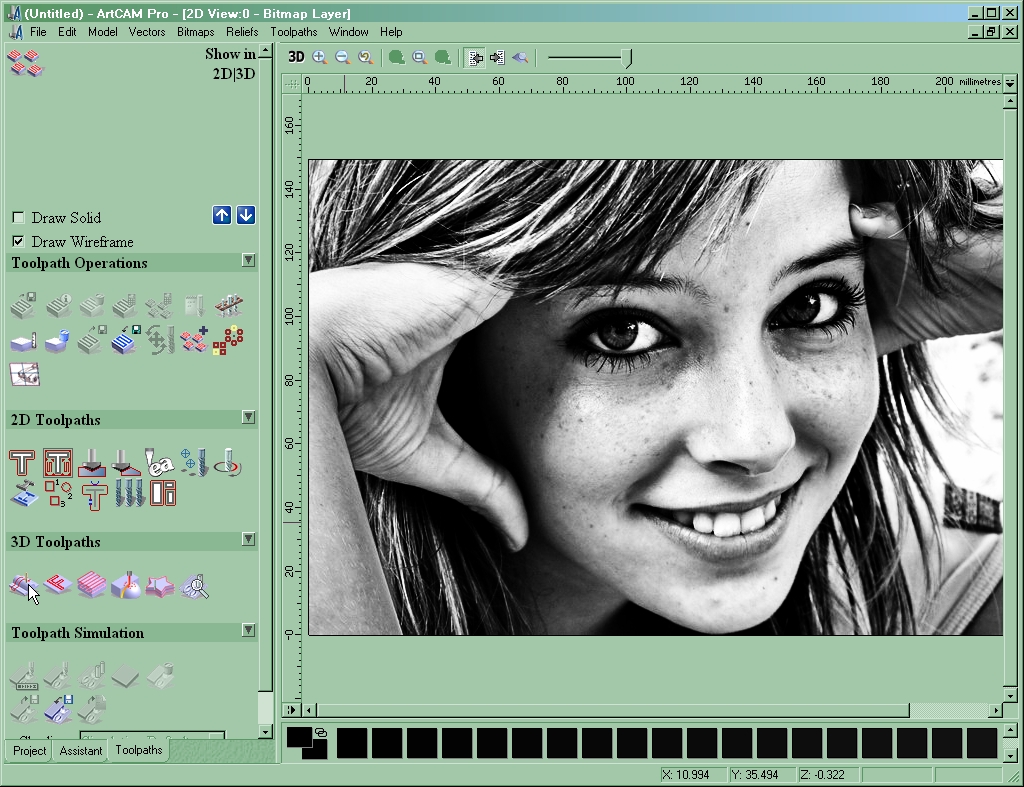
Task: Select the Profile with bridges T icon
Action: coord(95,495)
